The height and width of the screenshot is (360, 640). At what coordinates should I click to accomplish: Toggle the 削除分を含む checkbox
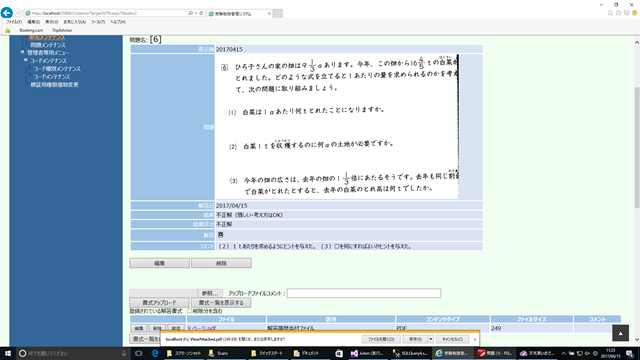coord(189,311)
